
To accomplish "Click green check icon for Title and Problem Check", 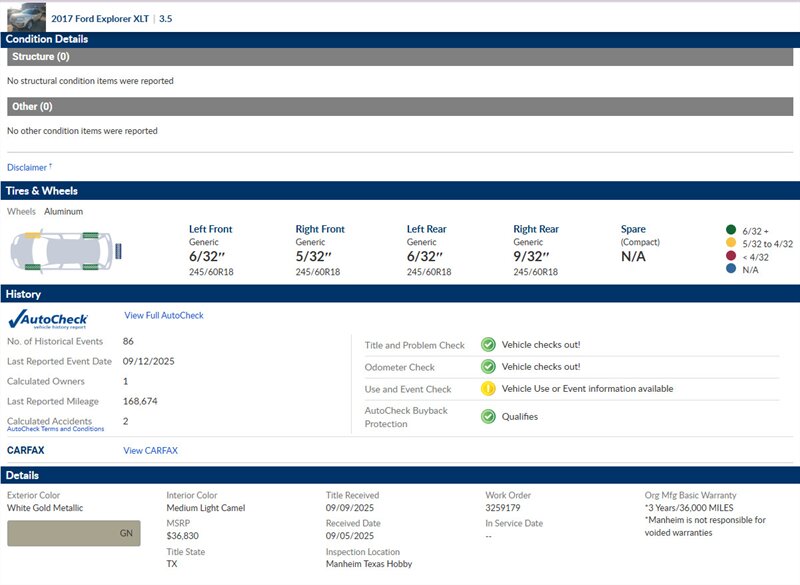I will click(x=488, y=345).
